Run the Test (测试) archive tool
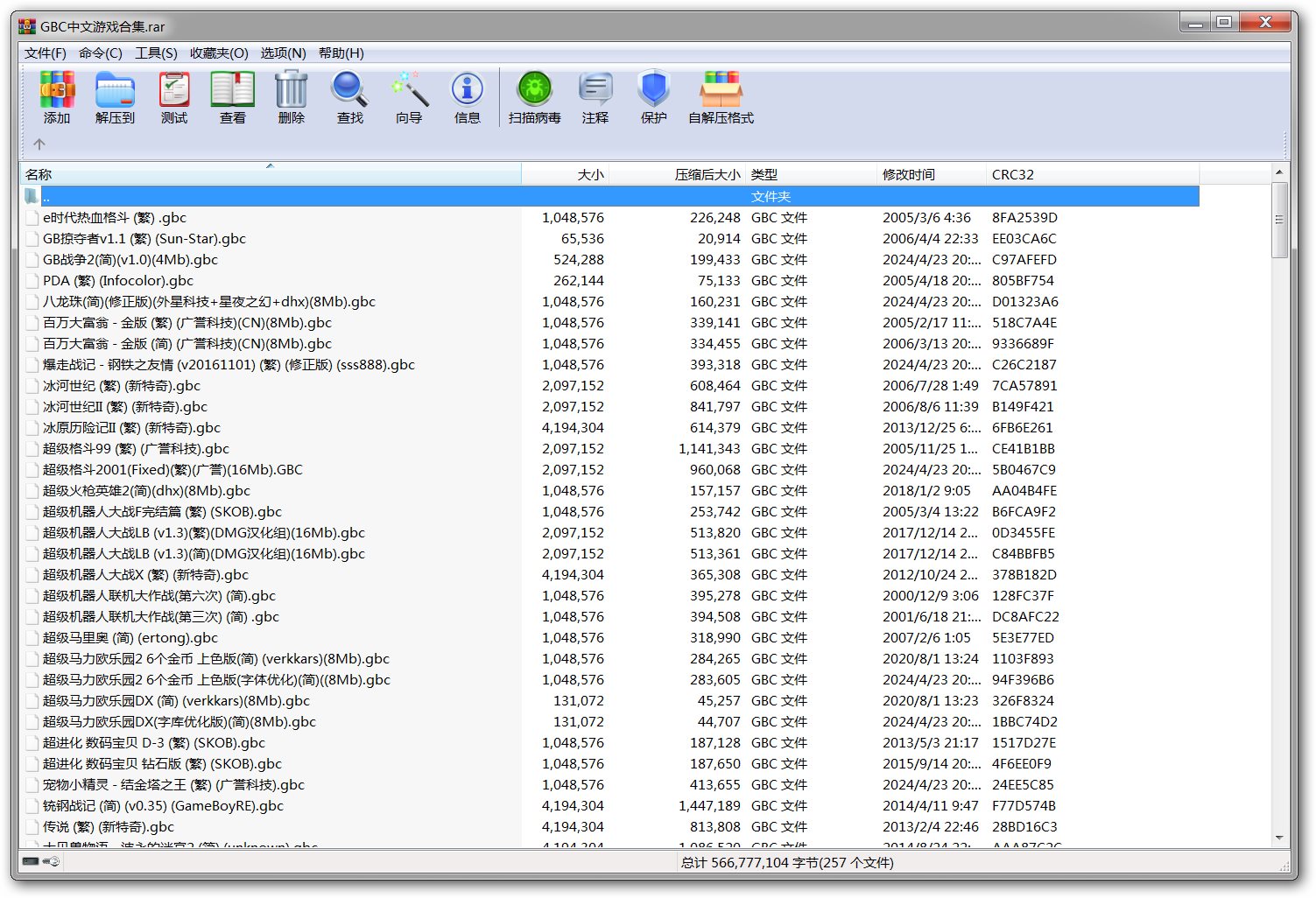The image size is (1316, 898). (174, 89)
